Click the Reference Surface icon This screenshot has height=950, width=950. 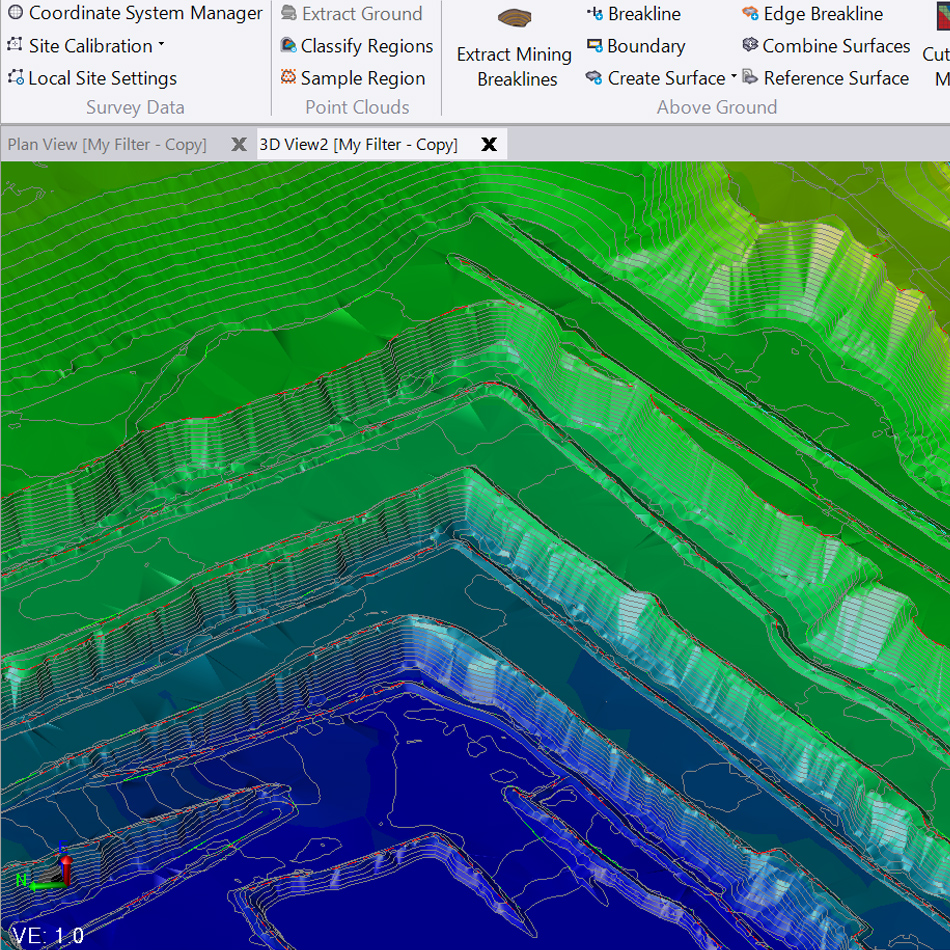(x=748, y=78)
